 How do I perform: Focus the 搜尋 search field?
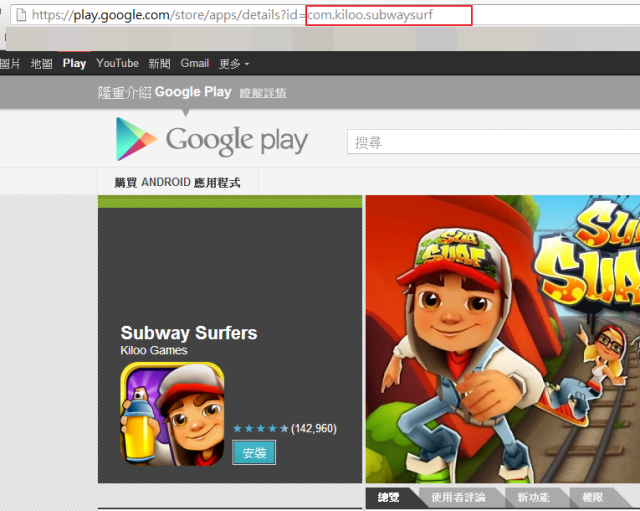coord(493,142)
